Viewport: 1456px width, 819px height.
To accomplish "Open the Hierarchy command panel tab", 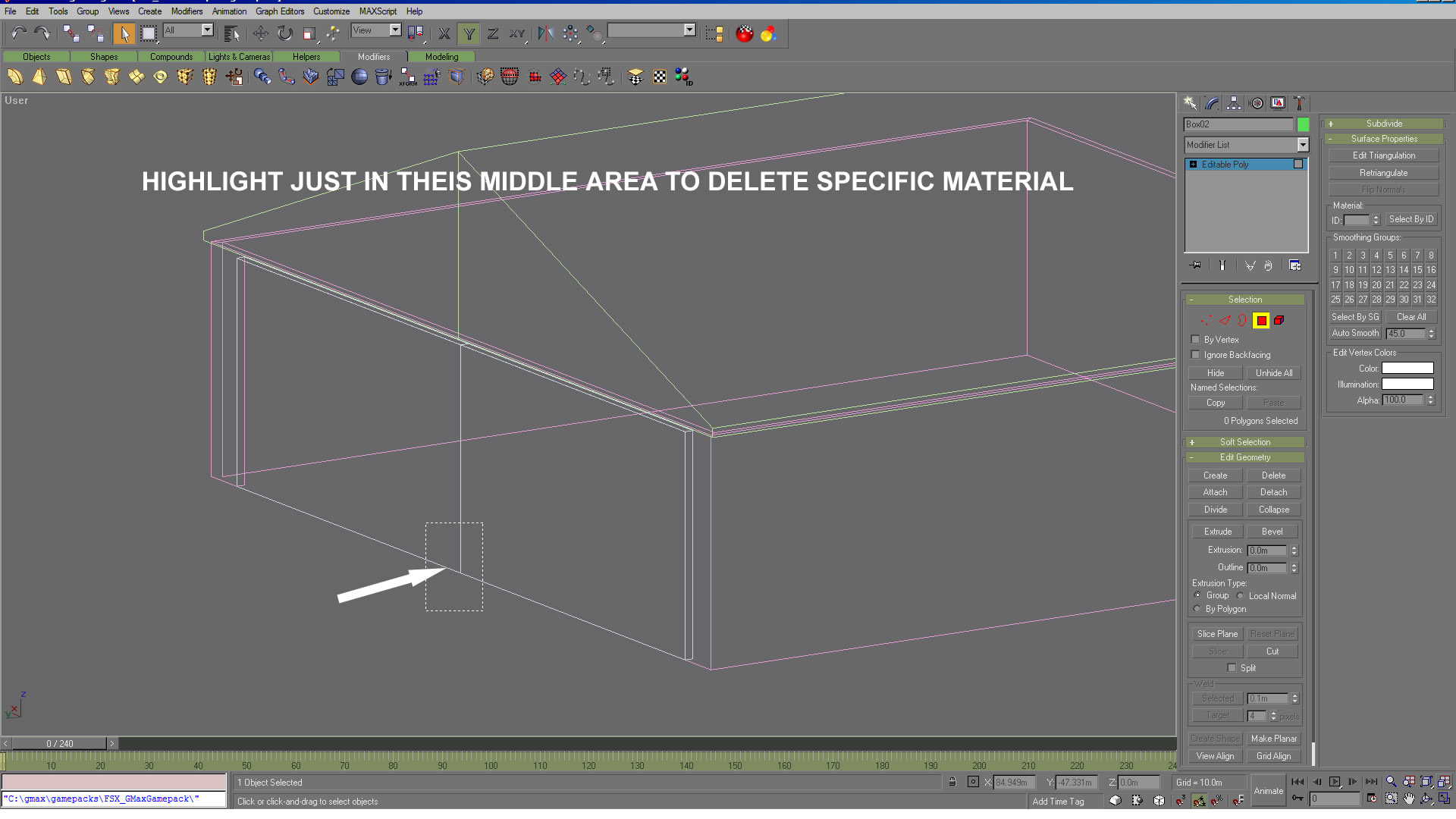I will pos(1234,103).
